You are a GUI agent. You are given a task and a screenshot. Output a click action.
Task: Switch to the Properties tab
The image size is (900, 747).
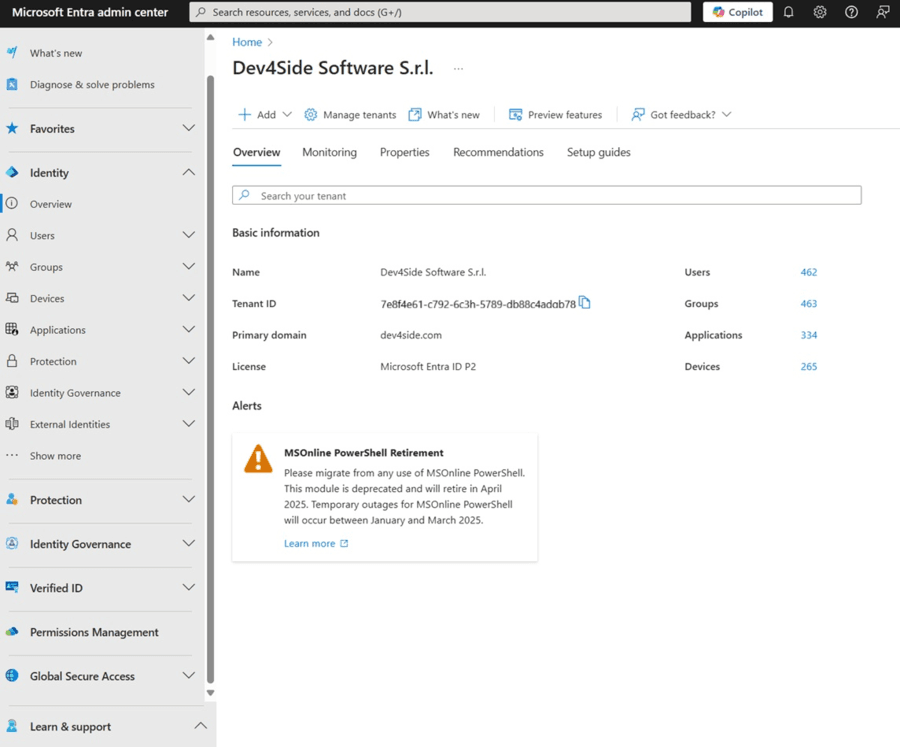(405, 152)
